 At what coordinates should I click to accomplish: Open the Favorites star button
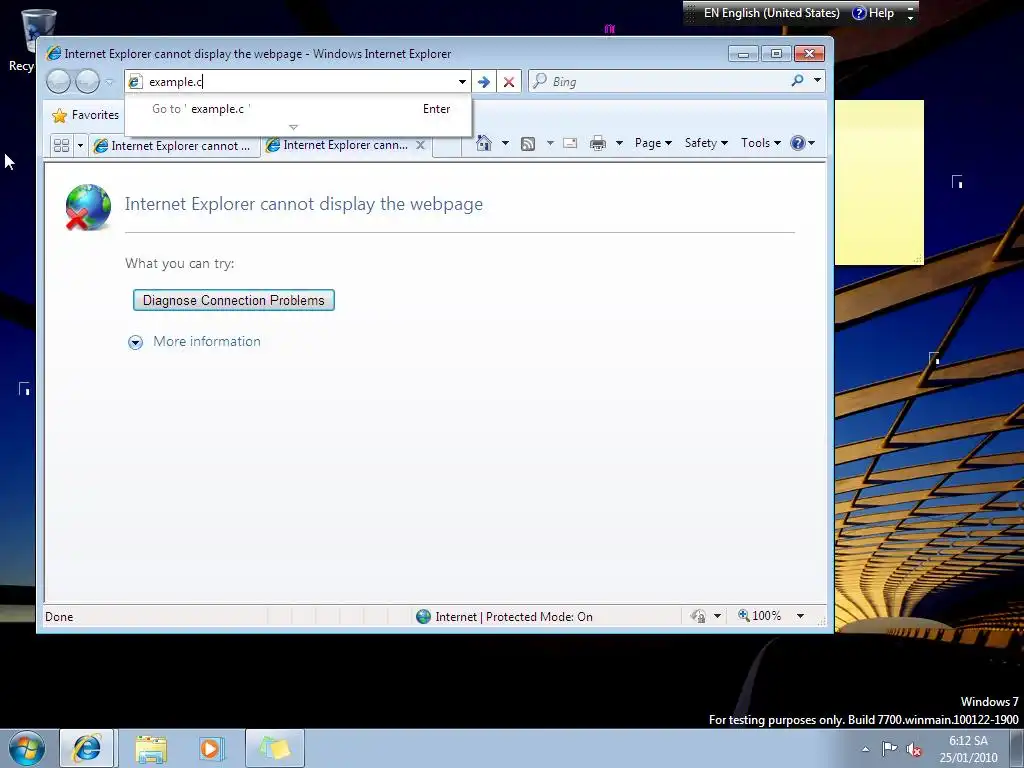tap(86, 115)
